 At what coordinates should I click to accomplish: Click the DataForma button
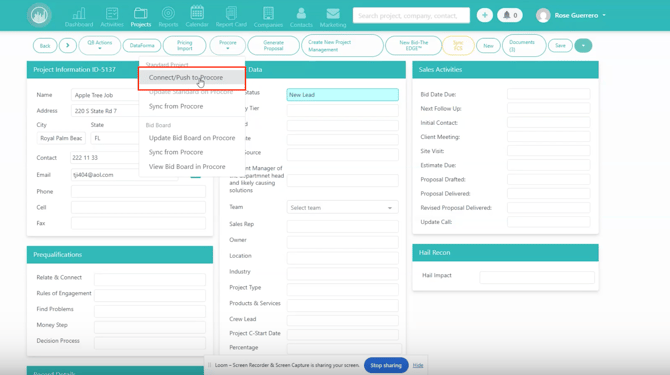(x=142, y=45)
